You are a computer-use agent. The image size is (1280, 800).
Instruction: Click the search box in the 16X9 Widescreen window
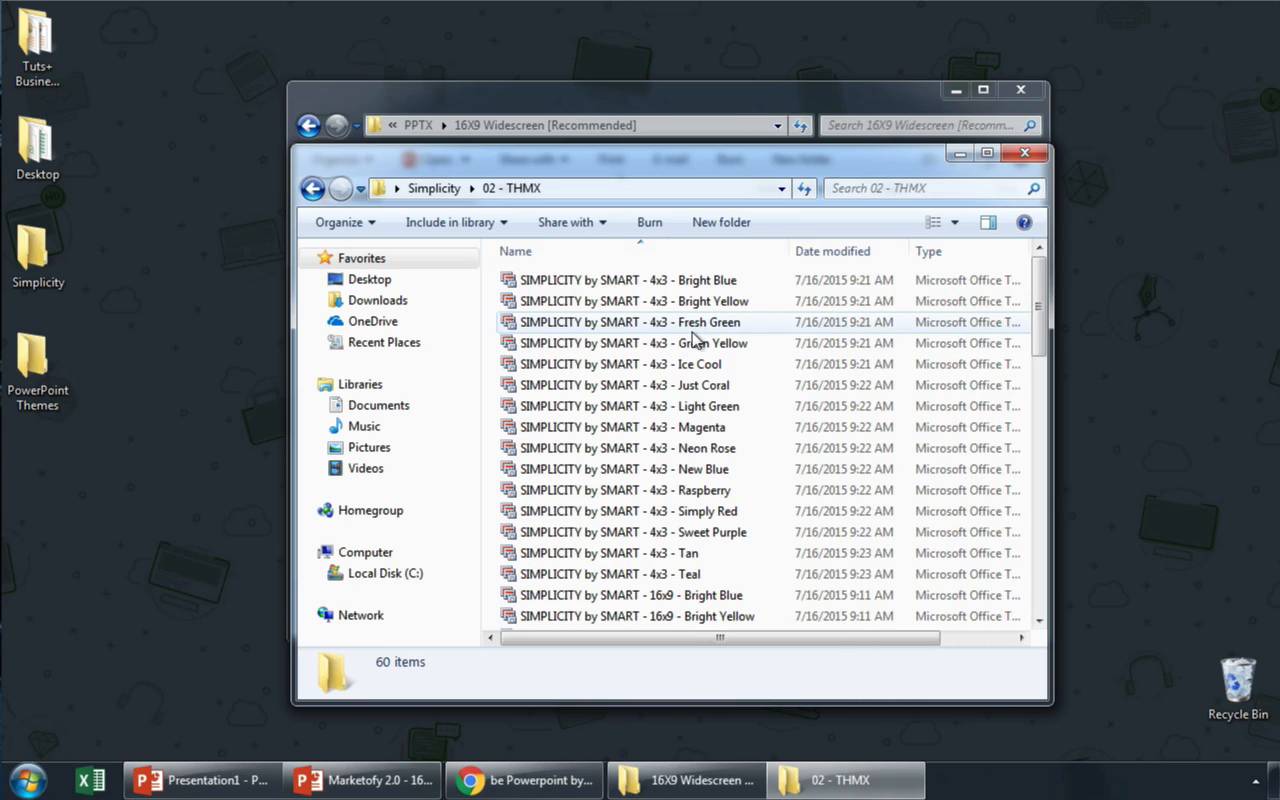(x=930, y=125)
